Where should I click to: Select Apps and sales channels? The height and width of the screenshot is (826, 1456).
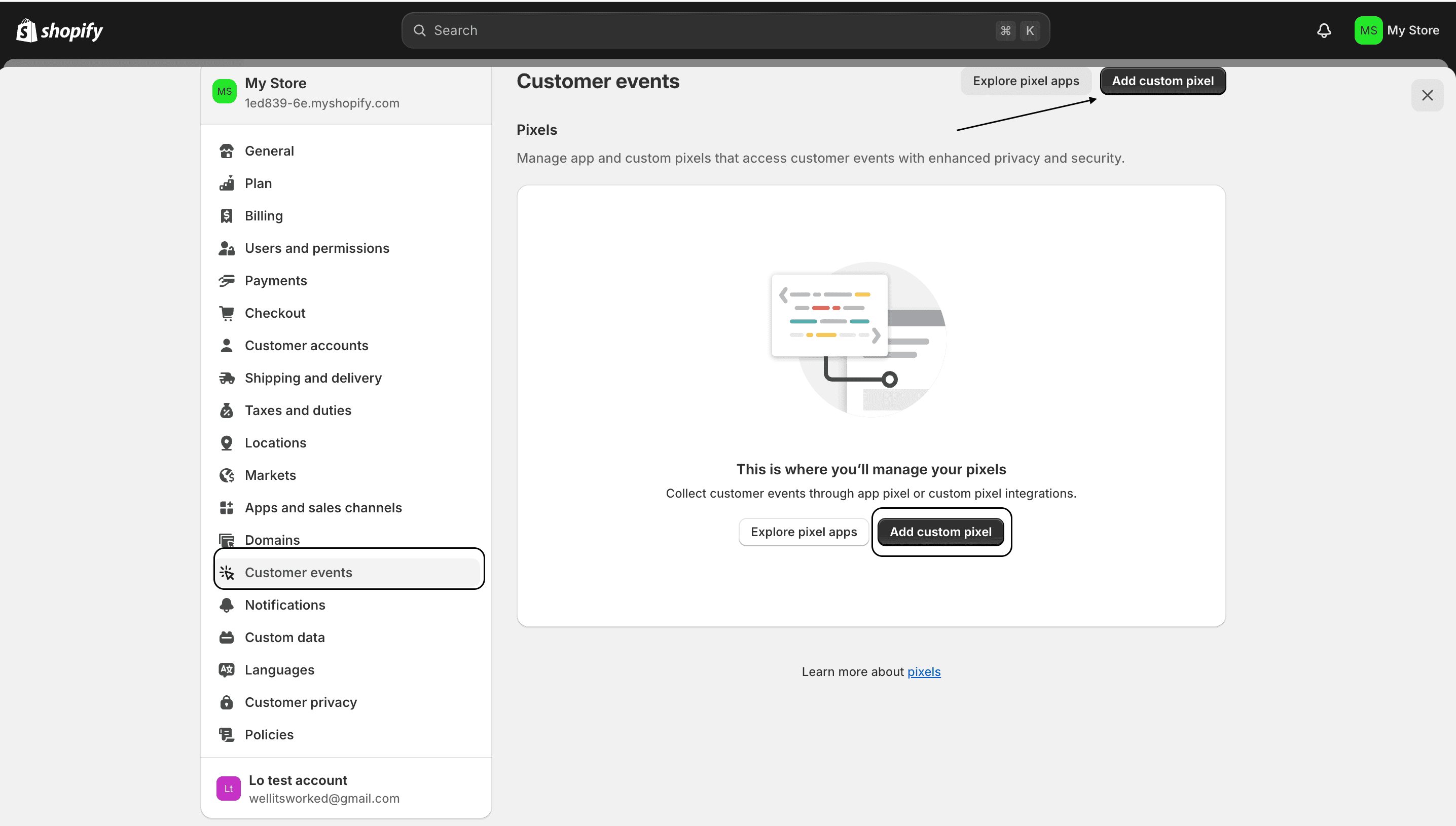323,508
